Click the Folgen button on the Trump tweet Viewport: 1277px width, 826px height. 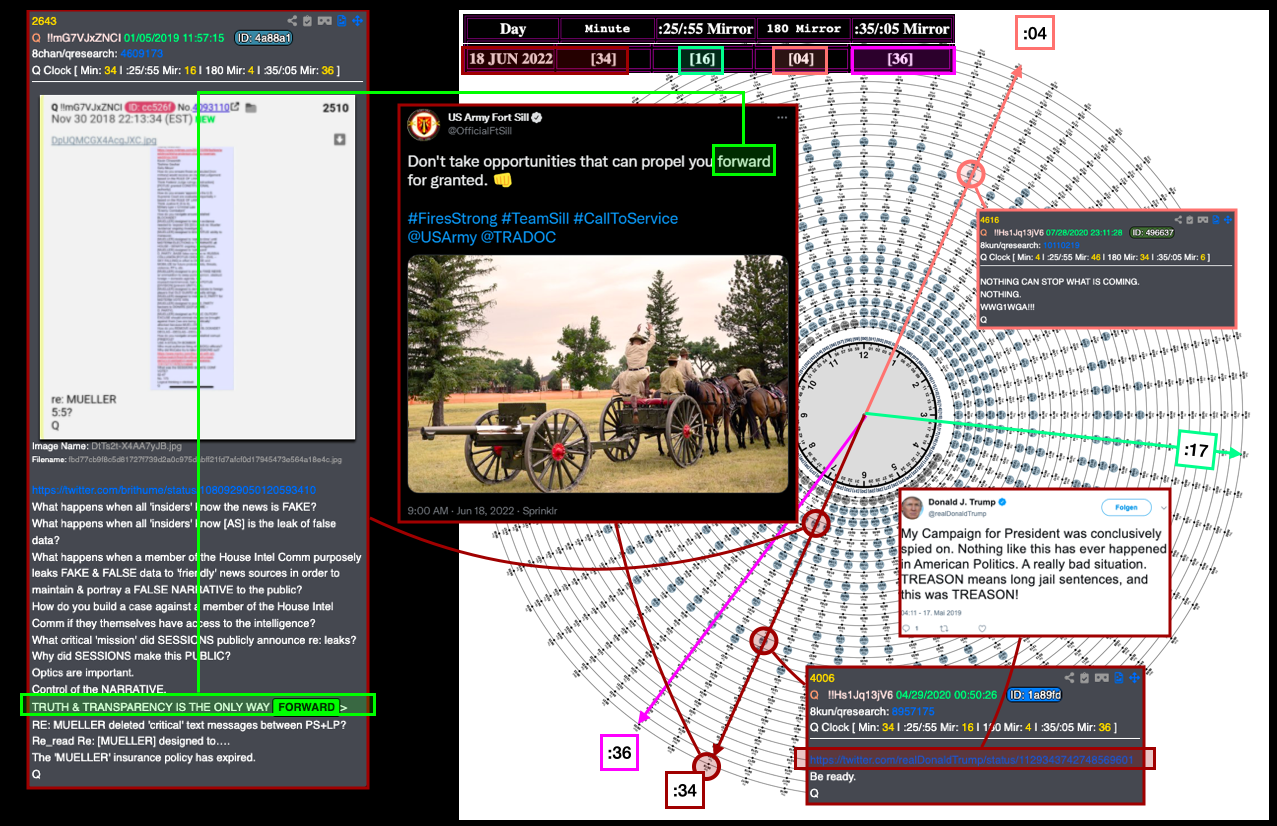click(x=1126, y=507)
